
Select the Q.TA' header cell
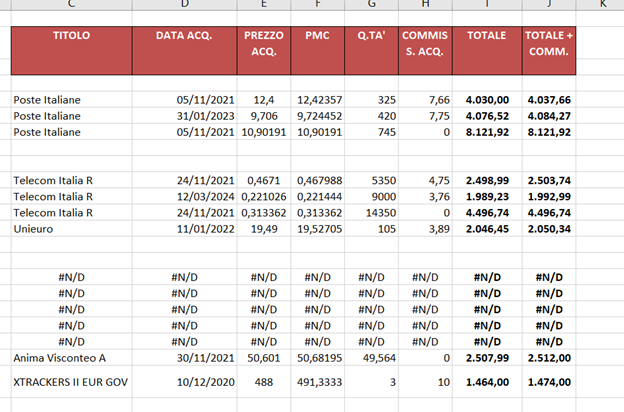(x=371, y=51)
